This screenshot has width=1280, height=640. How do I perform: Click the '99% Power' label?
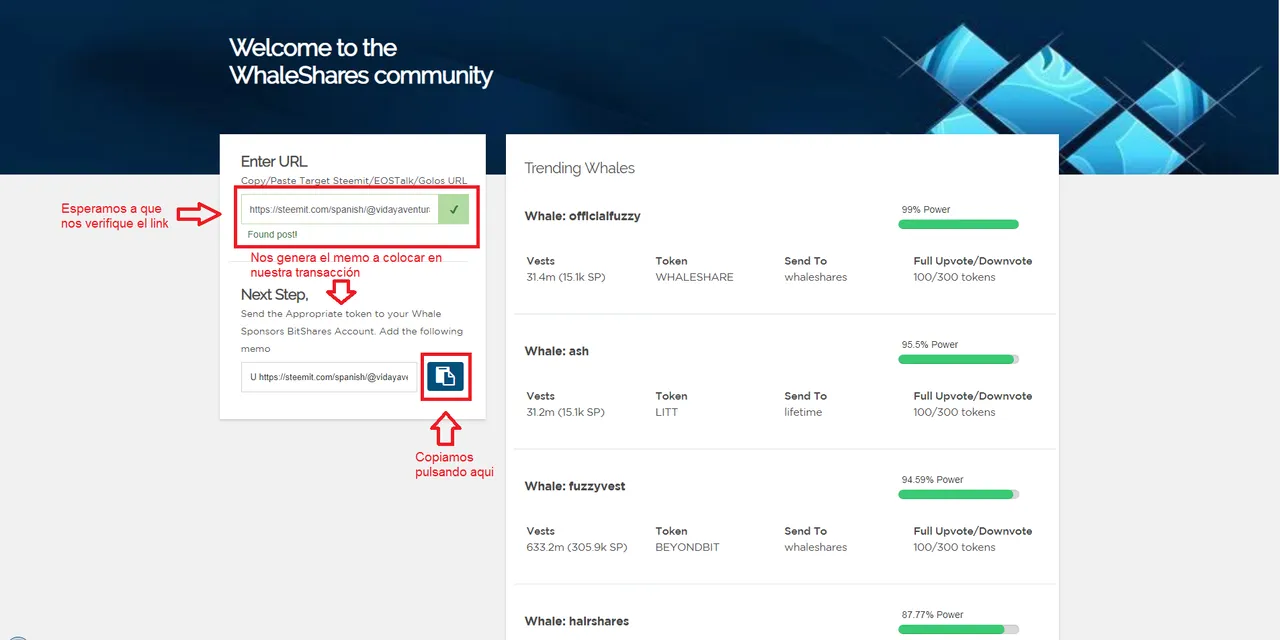[926, 209]
